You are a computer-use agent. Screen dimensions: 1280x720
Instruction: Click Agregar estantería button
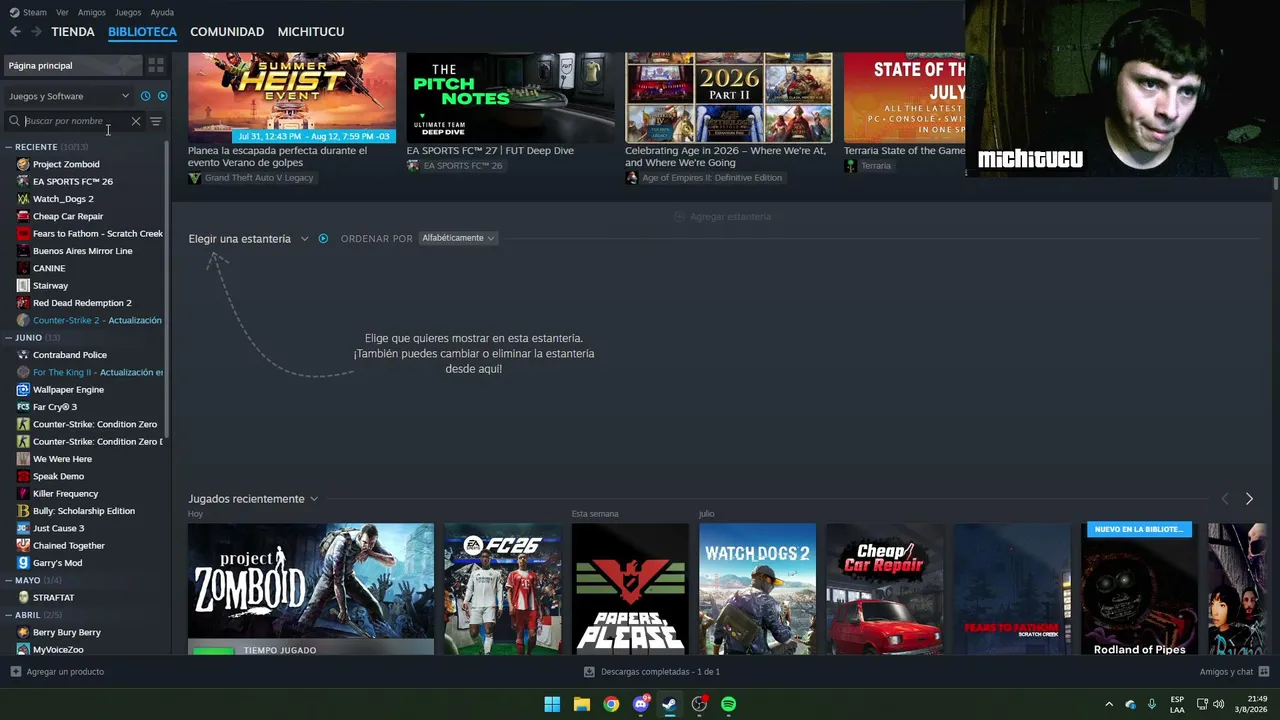pyautogui.click(x=723, y=217)
